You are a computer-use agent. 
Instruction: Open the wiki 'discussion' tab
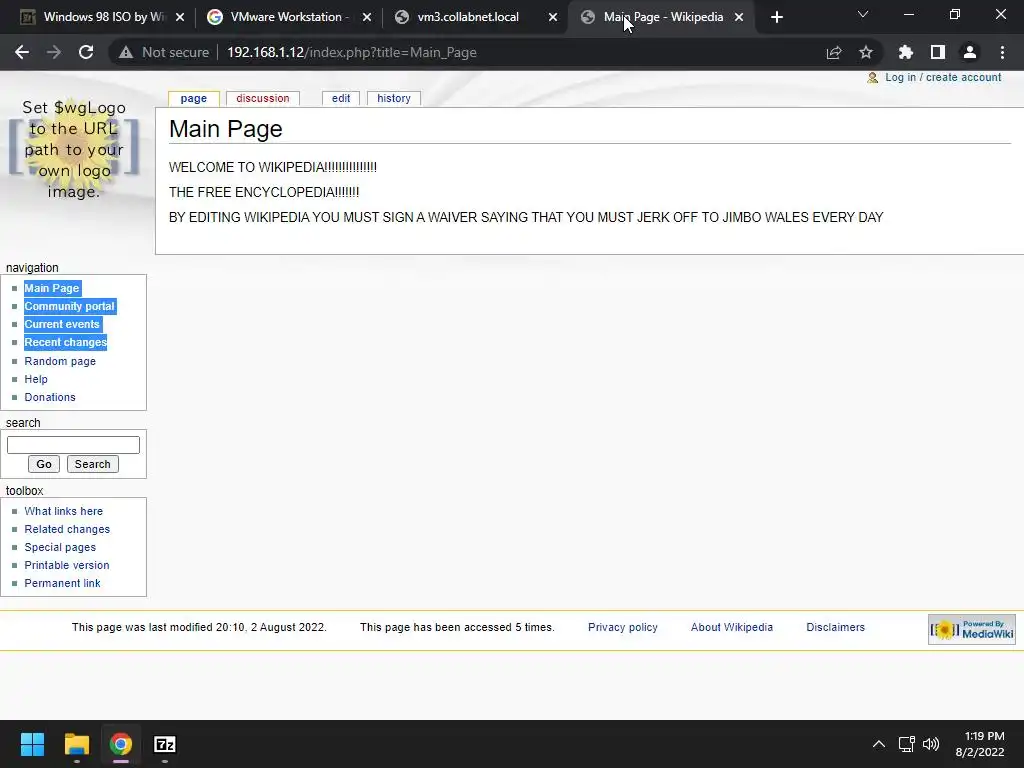click(x=263, y=98)
